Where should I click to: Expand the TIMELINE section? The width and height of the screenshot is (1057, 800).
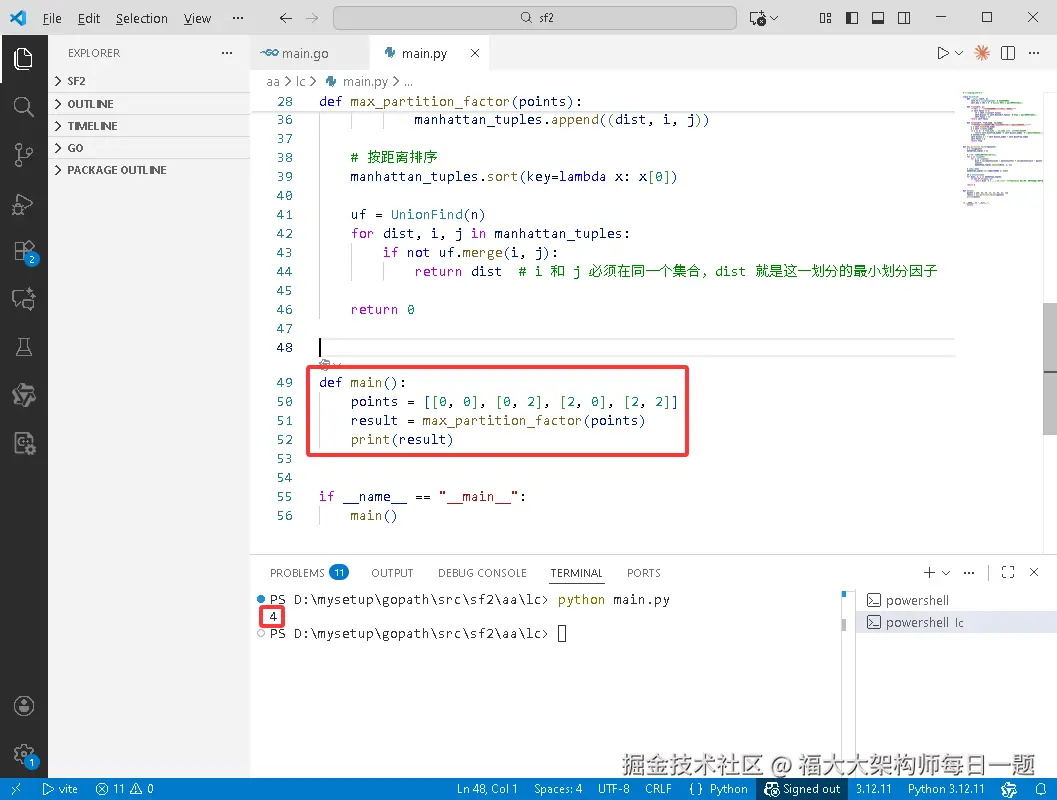149,126
